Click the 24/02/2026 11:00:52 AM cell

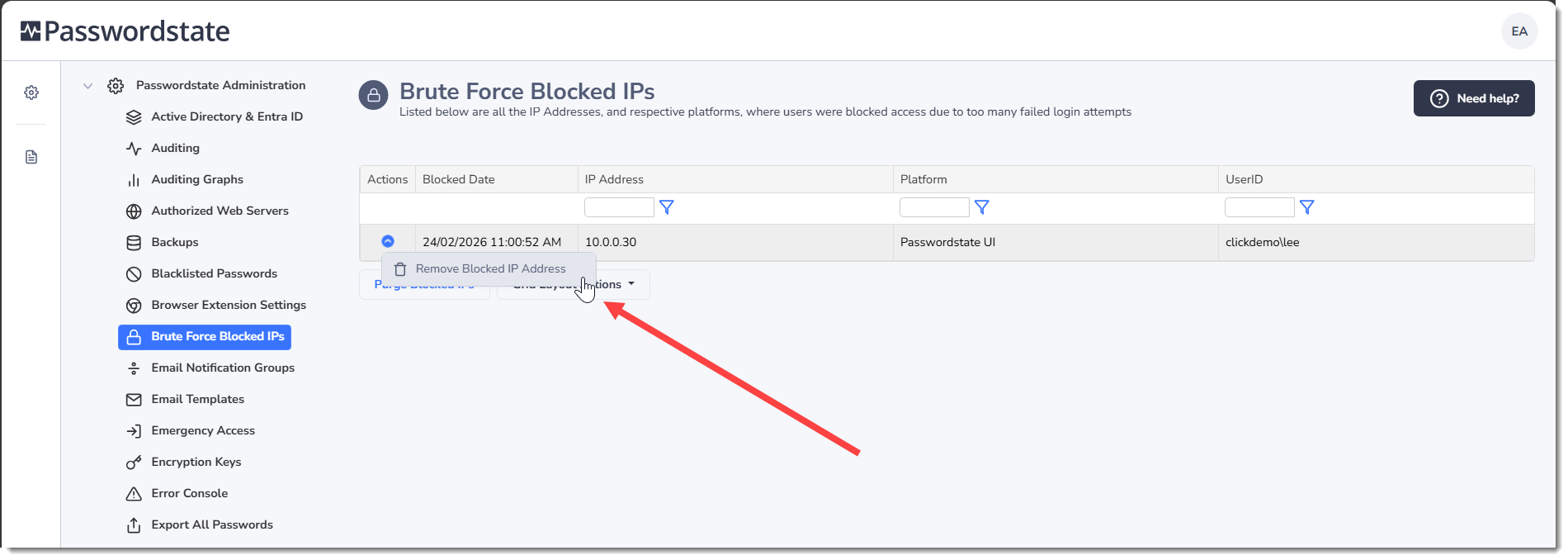pos(497,242)
